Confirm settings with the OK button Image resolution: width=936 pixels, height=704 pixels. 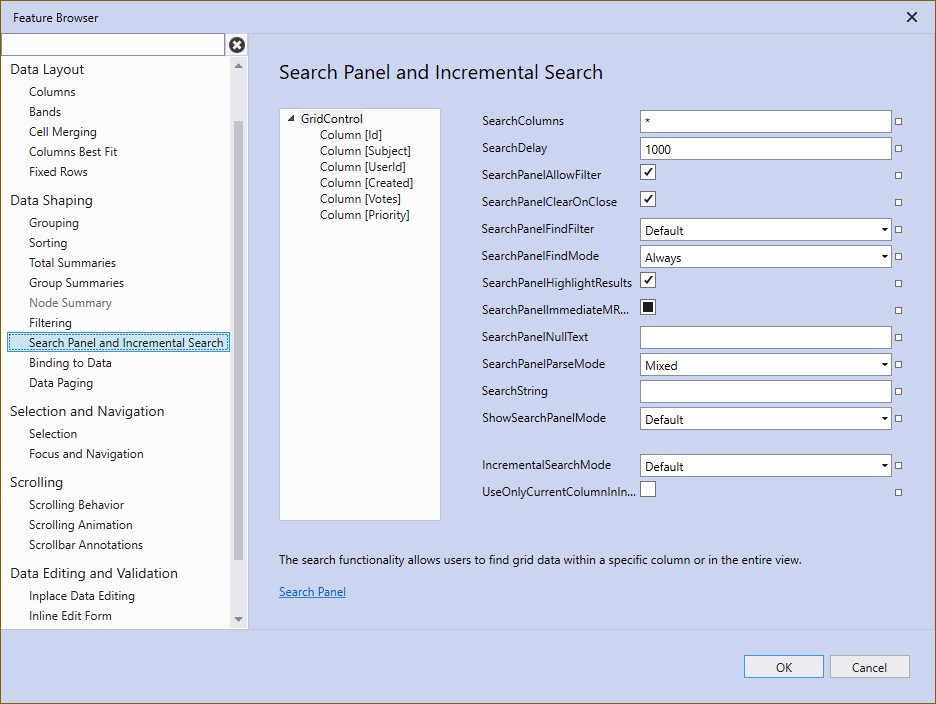(x=783, y=666)
